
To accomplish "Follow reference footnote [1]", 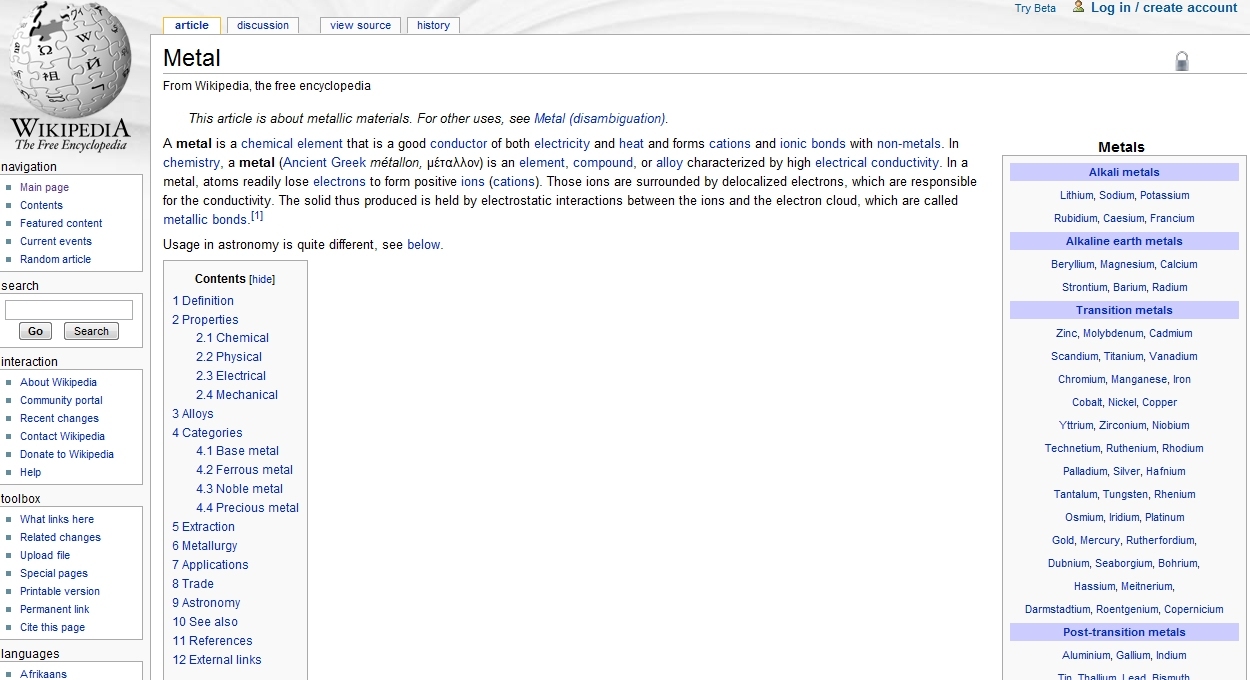I will pos(257,216).
